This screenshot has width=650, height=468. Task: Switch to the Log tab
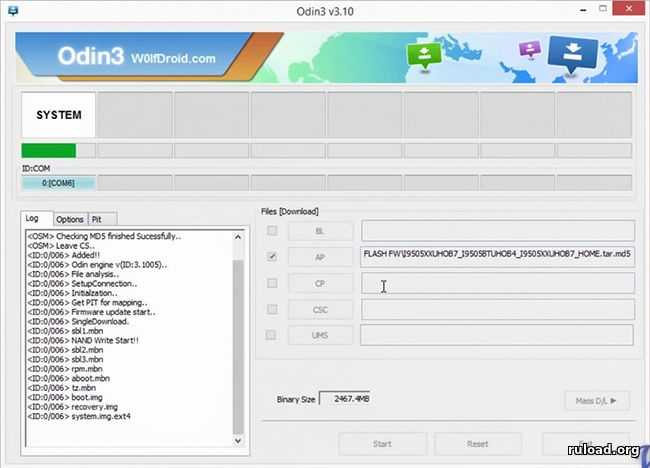coord(36,218)
